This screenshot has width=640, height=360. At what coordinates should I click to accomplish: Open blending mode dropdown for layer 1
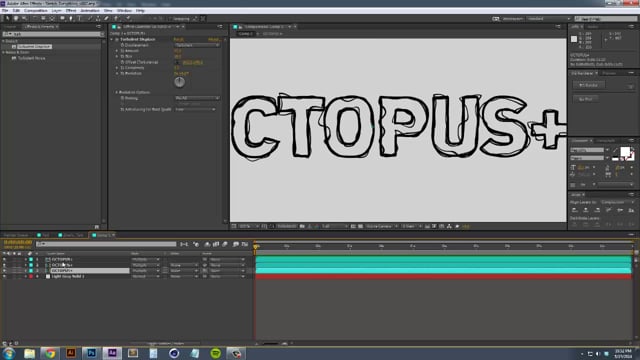[x=146, y=259]
